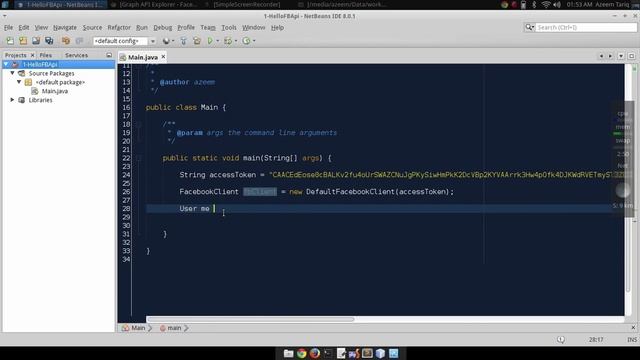Click the search magnifier icon

(x=529, y=27)
